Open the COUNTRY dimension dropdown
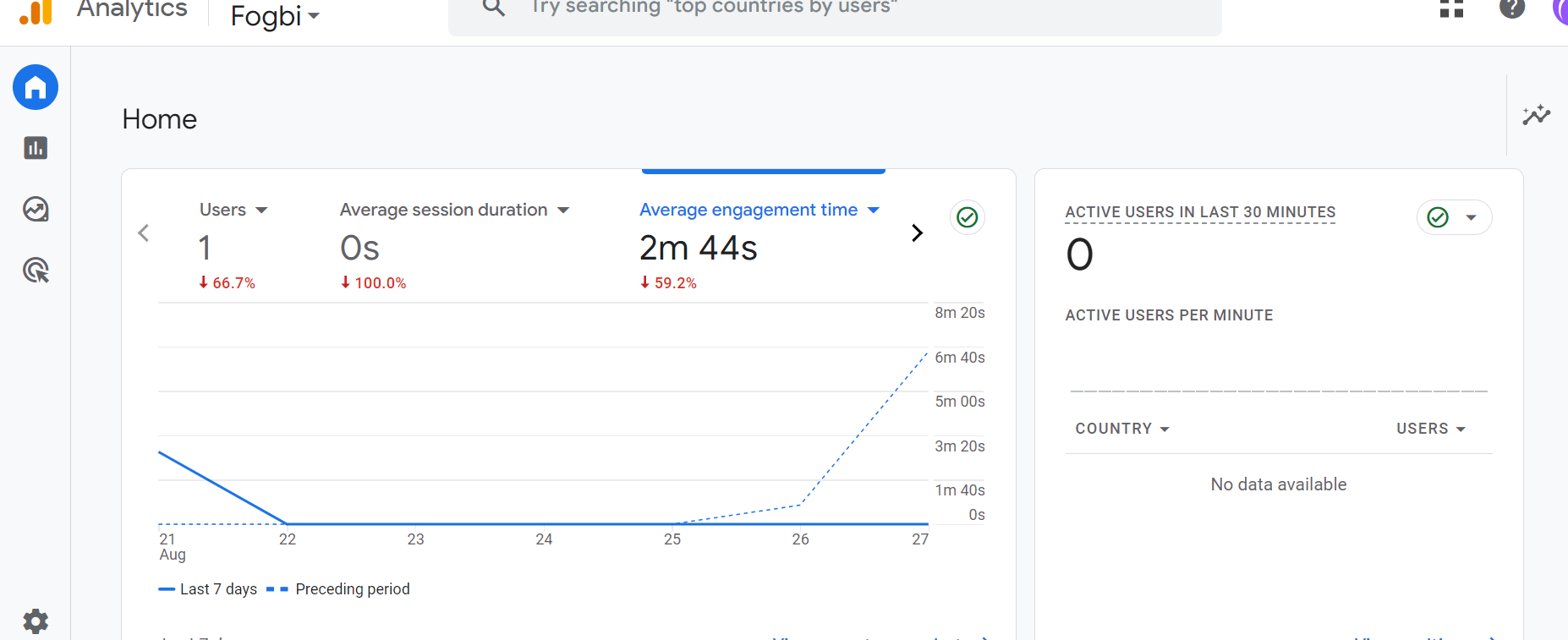Screen dimensions: 1568x640 coord(1122,429)
